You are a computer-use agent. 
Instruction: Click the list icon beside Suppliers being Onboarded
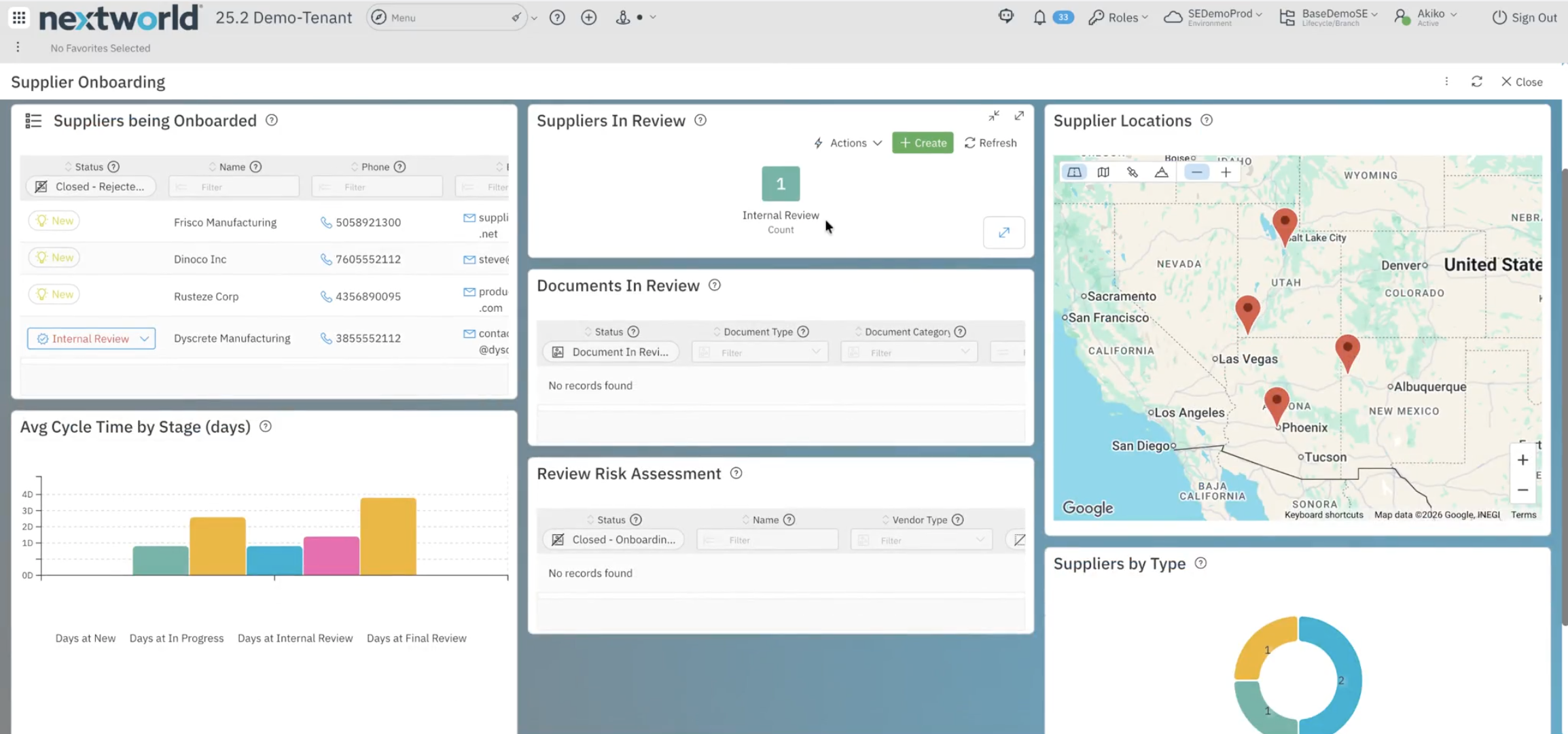point(33,121)
